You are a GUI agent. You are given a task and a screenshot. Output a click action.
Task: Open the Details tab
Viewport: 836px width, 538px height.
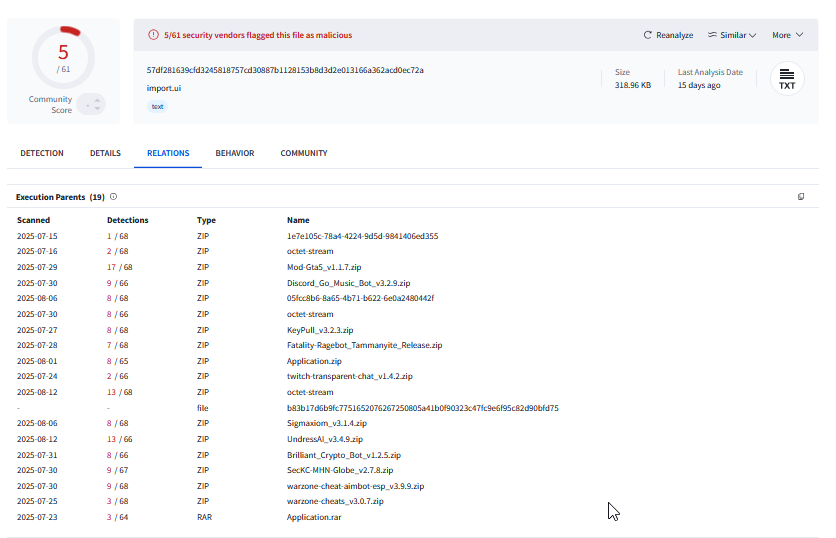coord(105,153)
